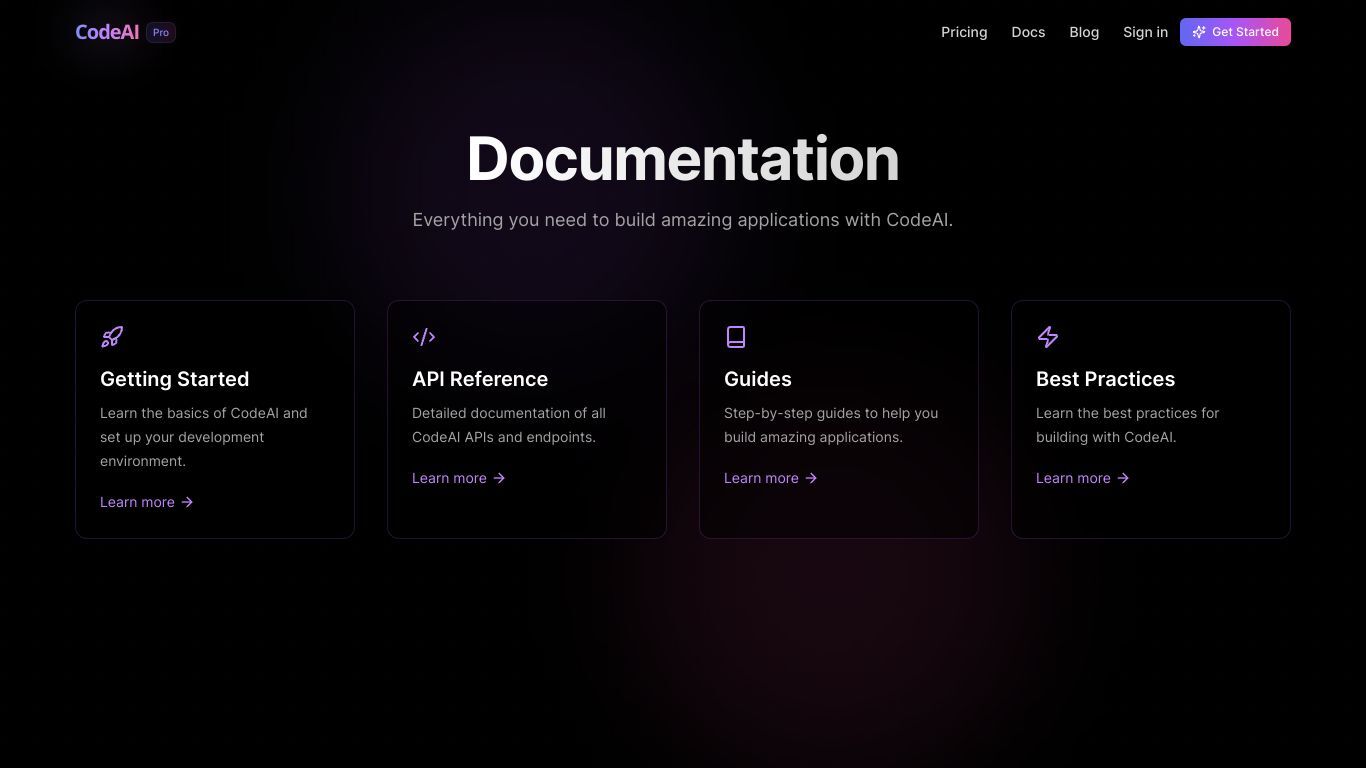Click the book icon in Guides card
The height and width of the screenshot is (768, 1366).
coord(736,337)
